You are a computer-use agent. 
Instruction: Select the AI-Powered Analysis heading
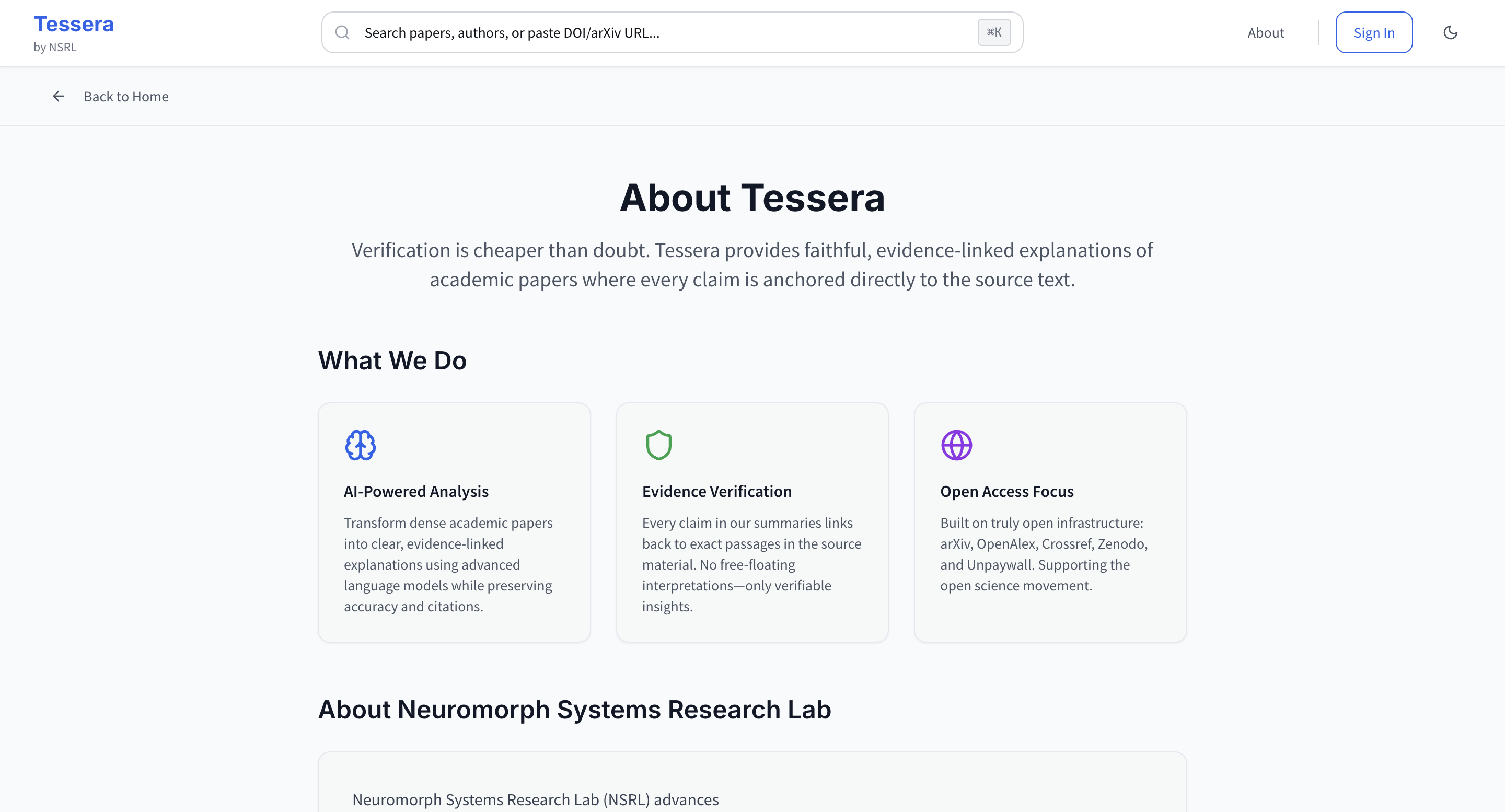coord(416,491)
